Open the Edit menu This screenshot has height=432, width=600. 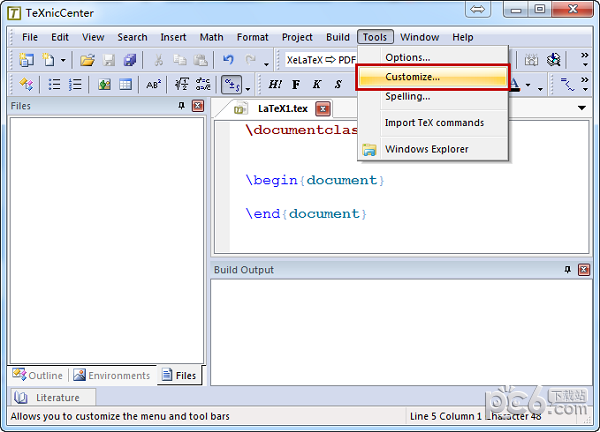(60, 37)
